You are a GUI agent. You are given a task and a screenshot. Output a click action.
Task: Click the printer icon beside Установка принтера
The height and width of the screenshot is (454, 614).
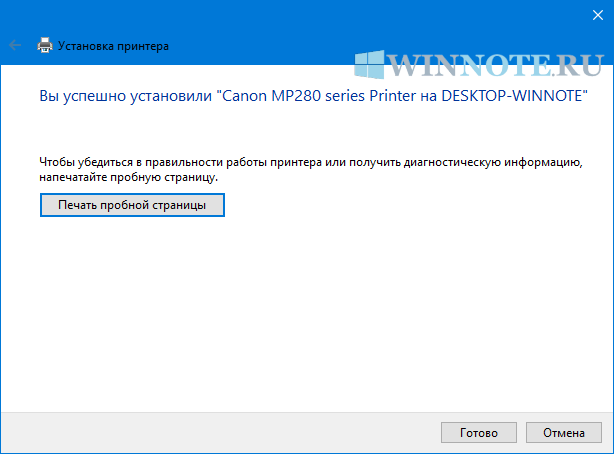pyautogui.click(x=45, y=45)
